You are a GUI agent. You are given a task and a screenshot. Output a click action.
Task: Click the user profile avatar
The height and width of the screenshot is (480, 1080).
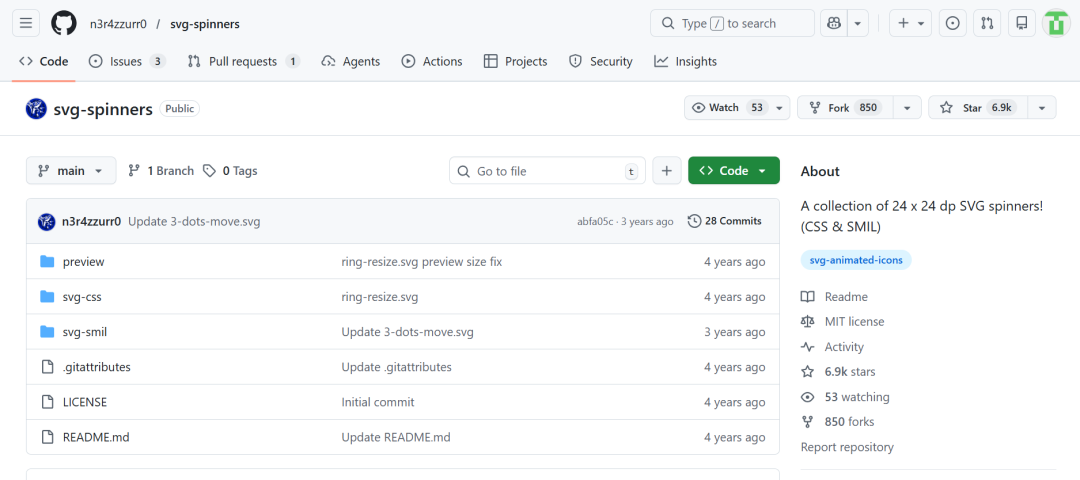[x=1056, y=23]
